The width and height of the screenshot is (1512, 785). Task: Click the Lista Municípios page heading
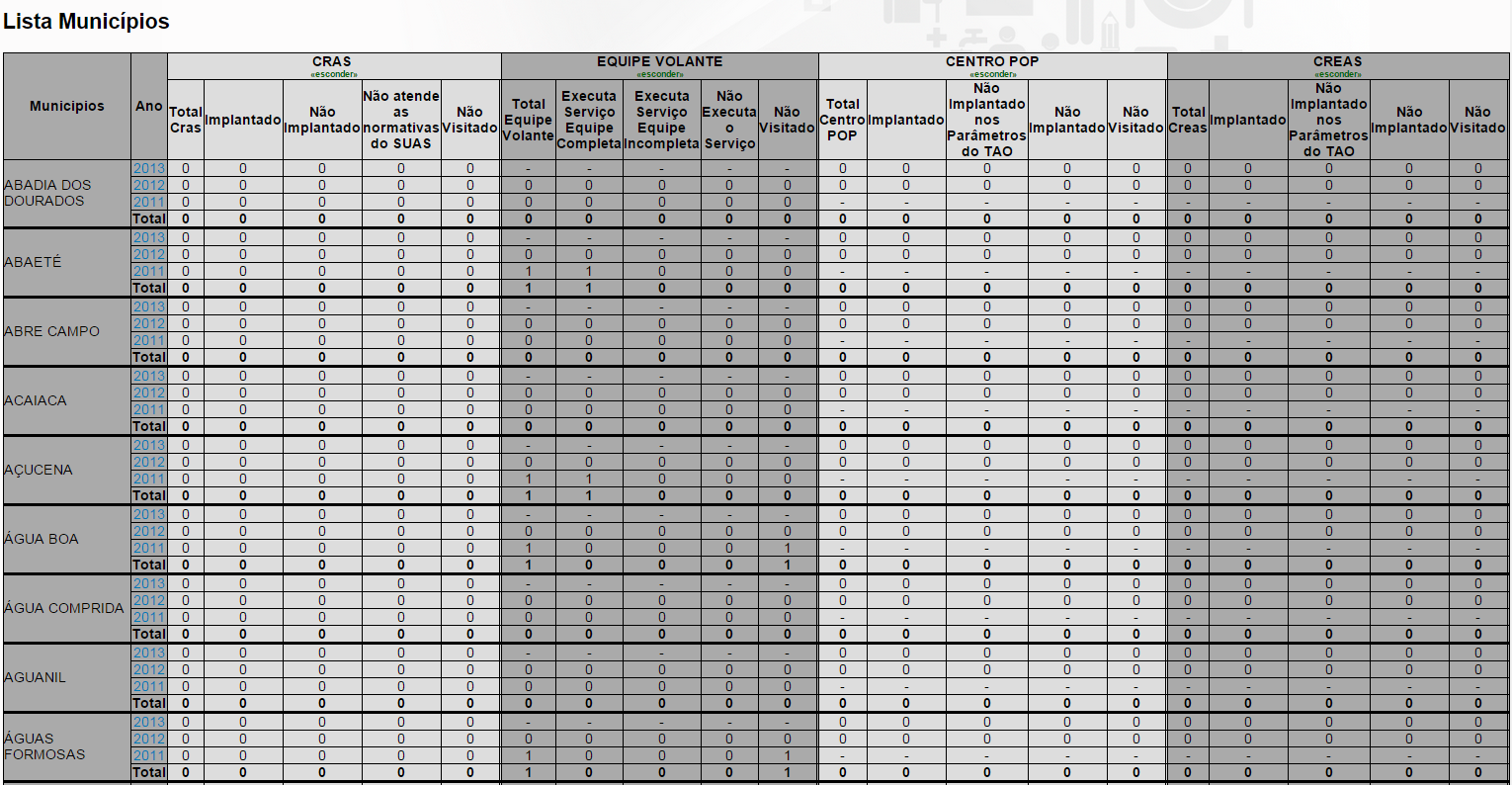(87, 22)
